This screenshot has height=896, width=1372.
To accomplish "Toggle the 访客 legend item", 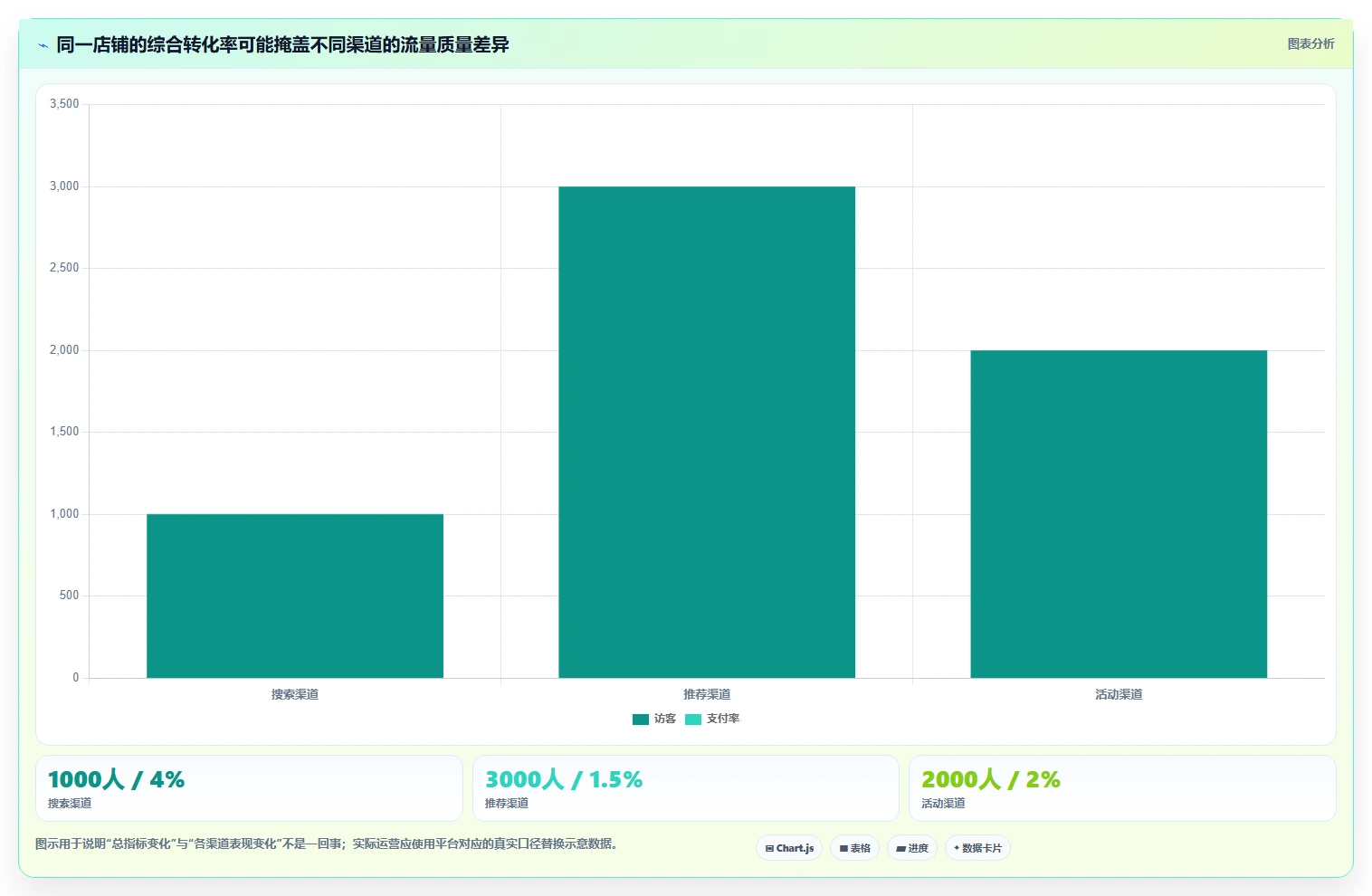I will [x=654, y=719].
